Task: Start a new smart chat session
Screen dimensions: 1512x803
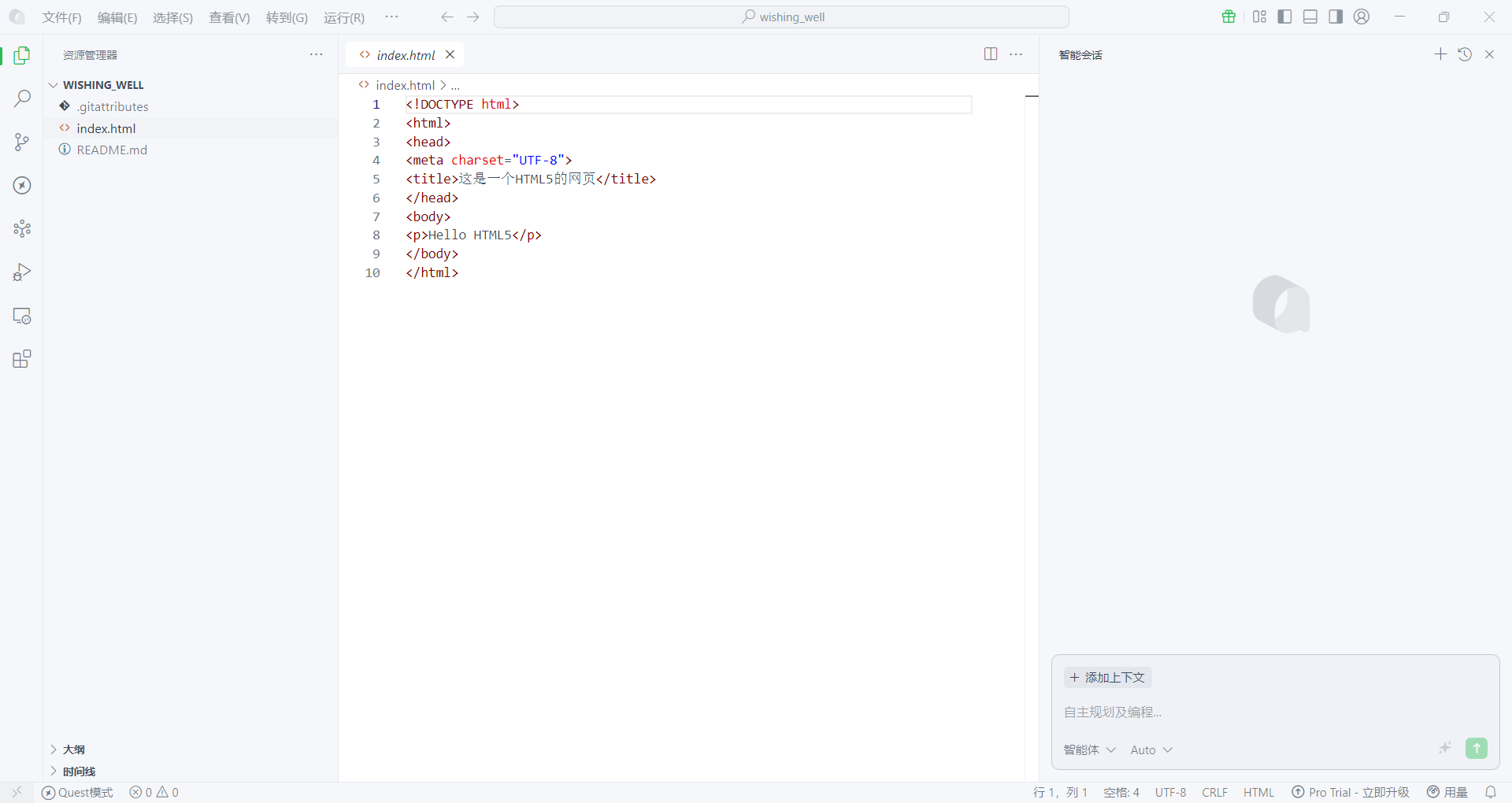Action: tap(1440, 54)
